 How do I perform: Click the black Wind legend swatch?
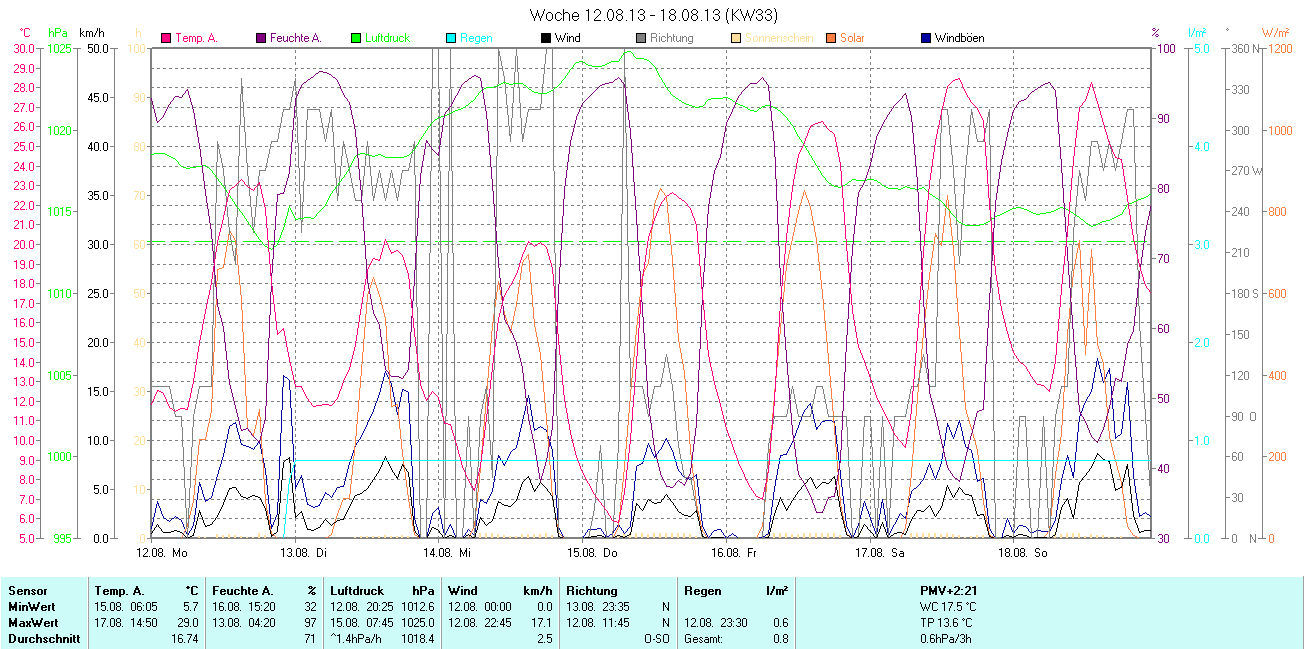(545, 38)
